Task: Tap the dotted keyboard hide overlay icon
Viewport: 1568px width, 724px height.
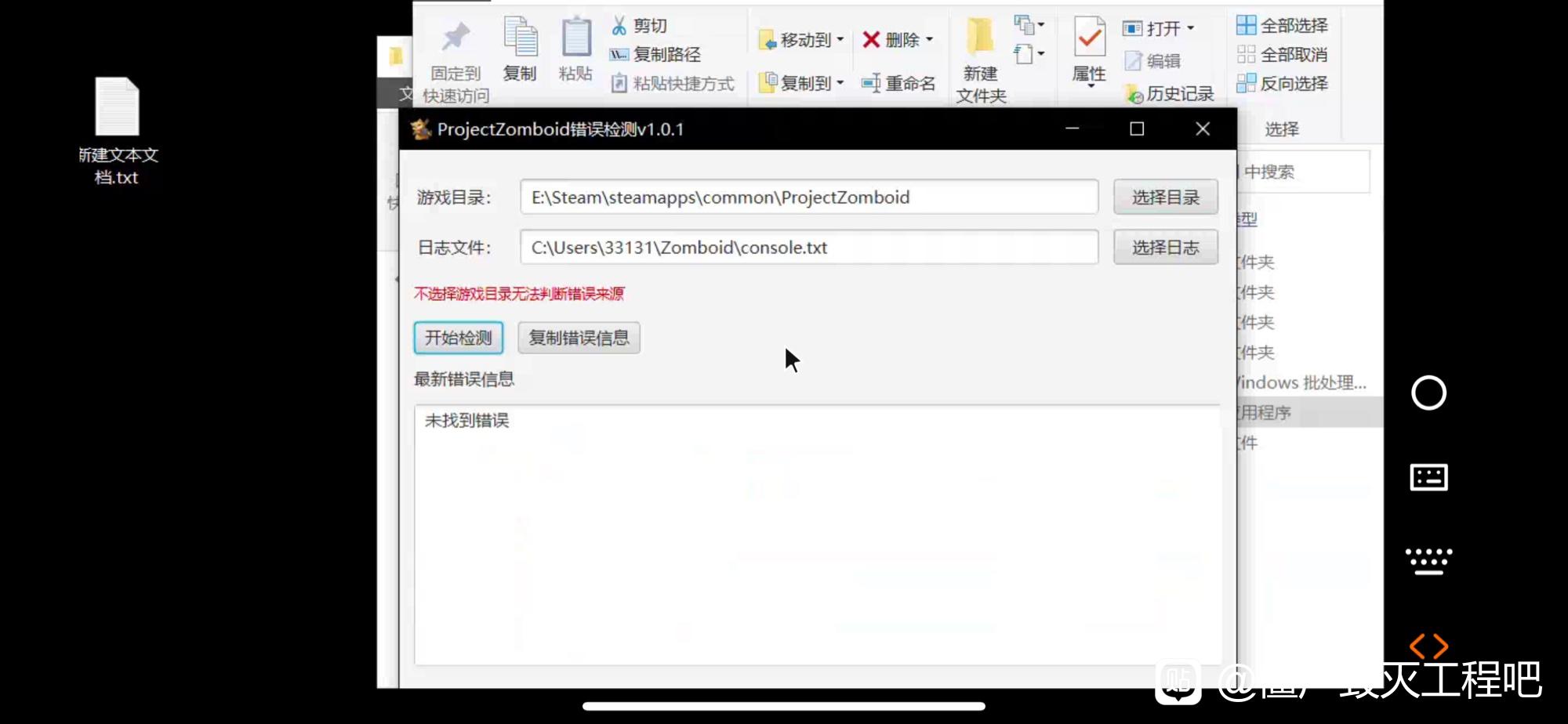Action: 1428,561
